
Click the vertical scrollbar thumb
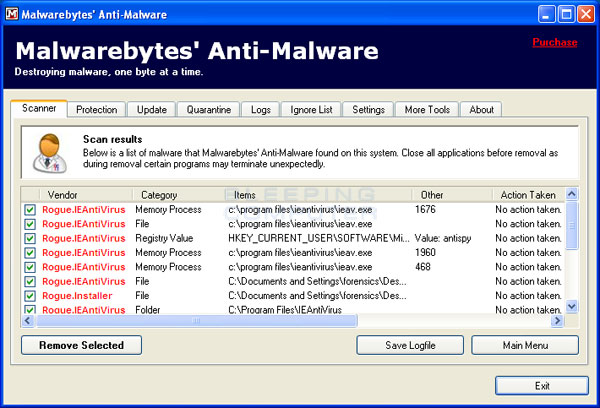[x=572, y=226]
